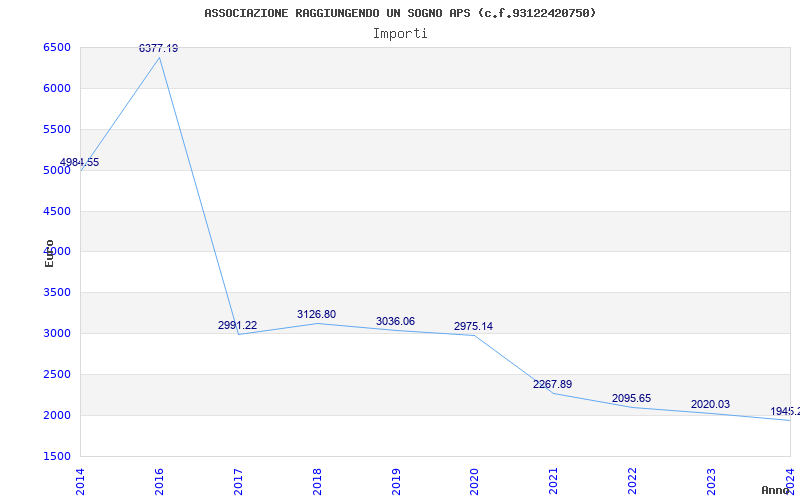
Task: Click the y-axis value 2000
Action: [57, 415]
